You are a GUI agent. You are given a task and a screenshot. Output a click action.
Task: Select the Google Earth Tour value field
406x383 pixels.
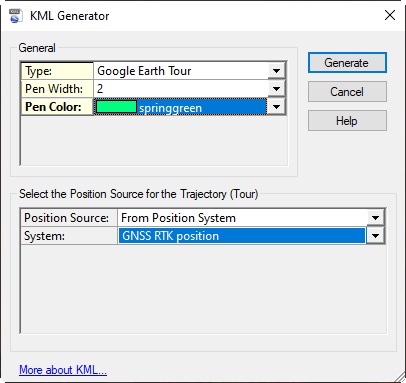point(181,71)
